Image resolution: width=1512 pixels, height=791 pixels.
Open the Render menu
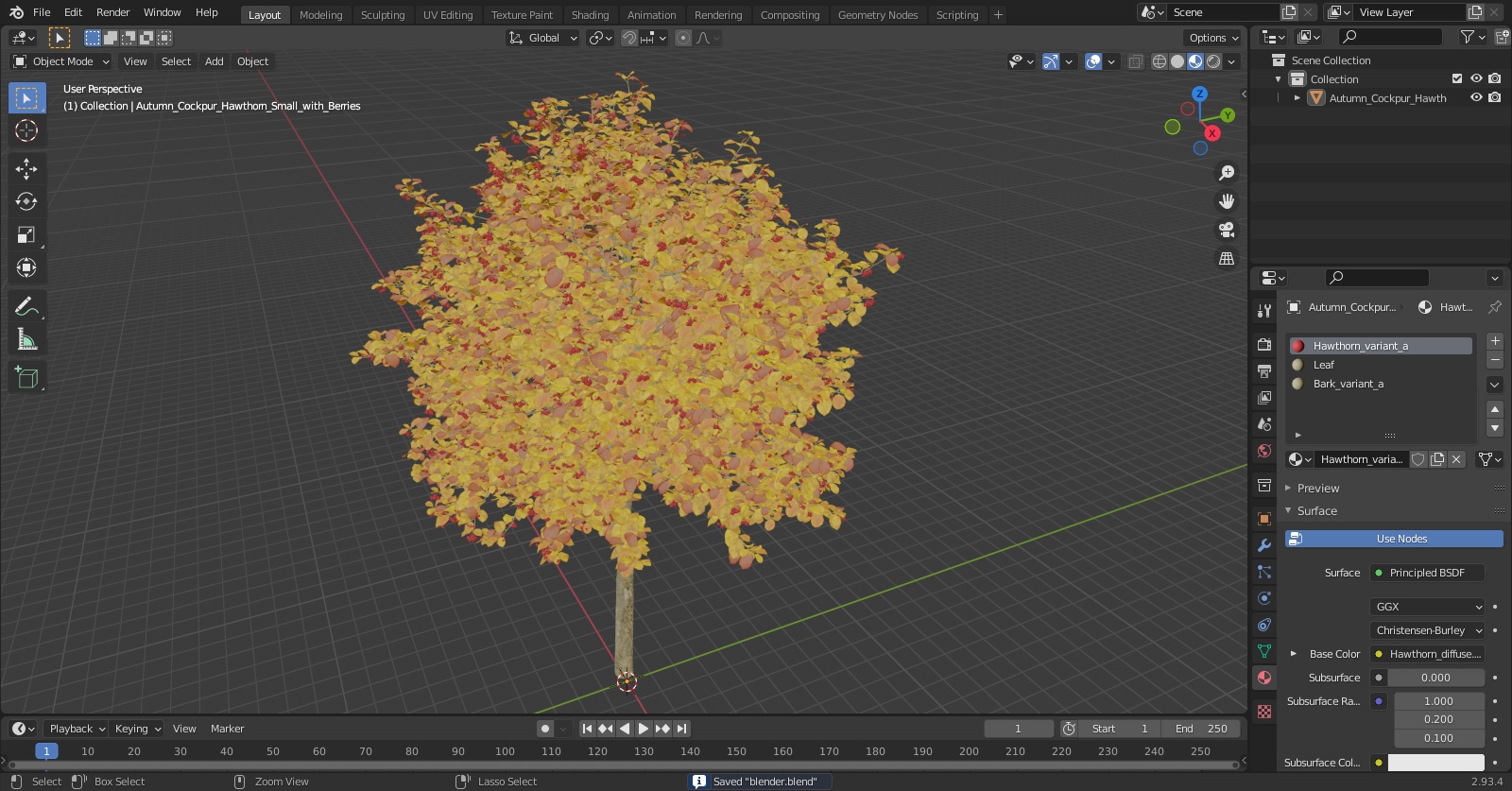[112, 13]
